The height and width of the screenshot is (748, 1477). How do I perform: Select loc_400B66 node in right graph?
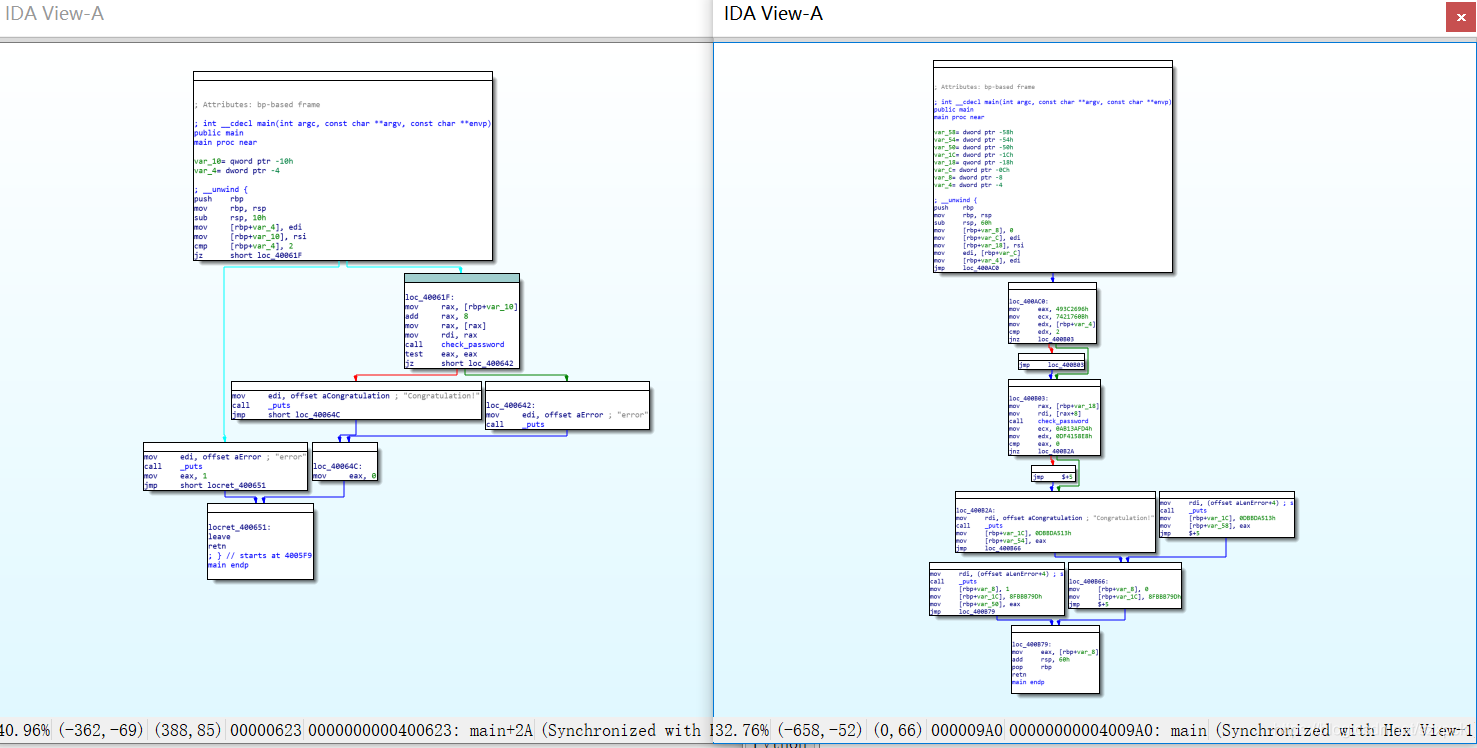[x=1124, y=588]
